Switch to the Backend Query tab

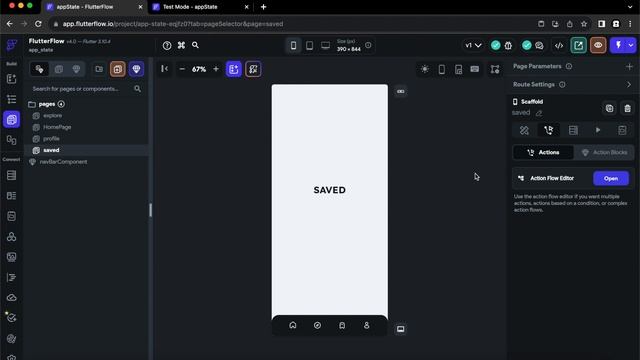tap(573, 130)
